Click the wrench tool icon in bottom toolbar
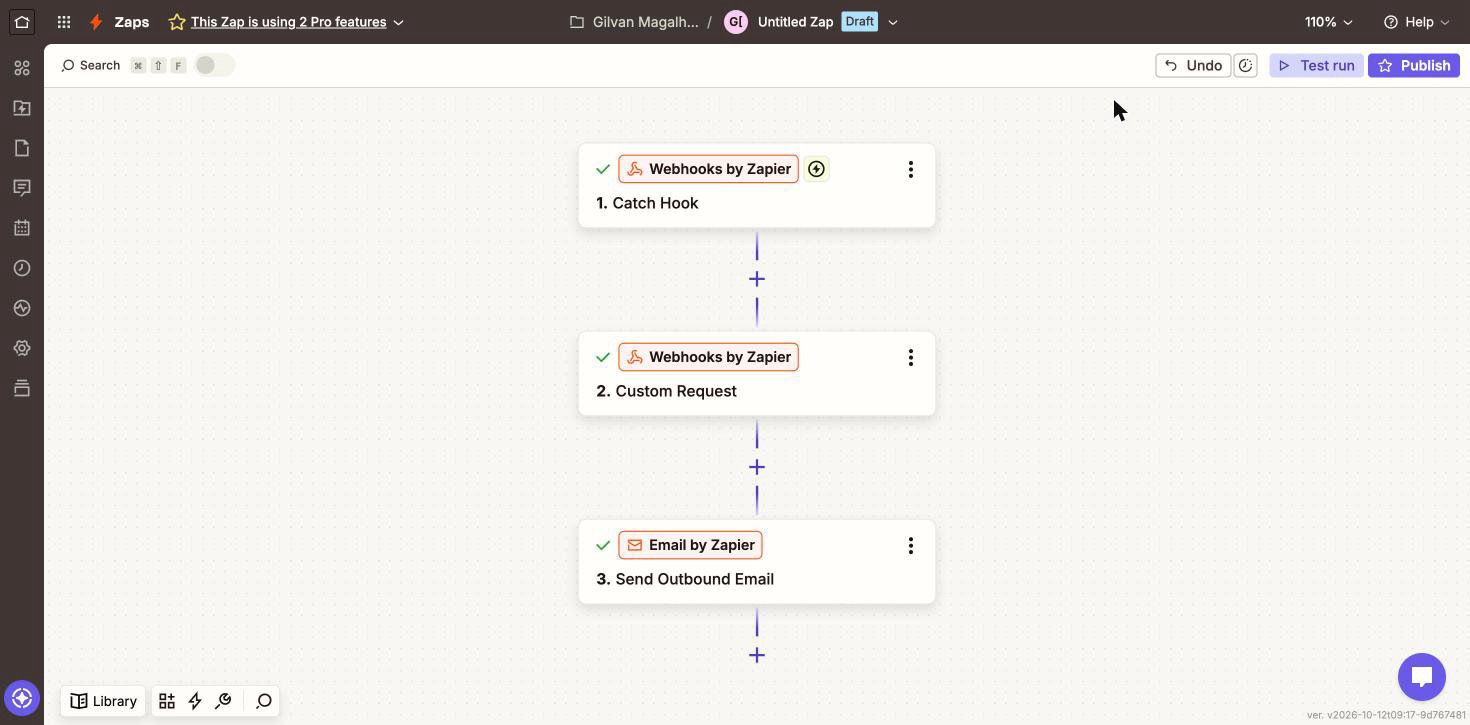This screenshot has width=1470, height=725. 223,701
